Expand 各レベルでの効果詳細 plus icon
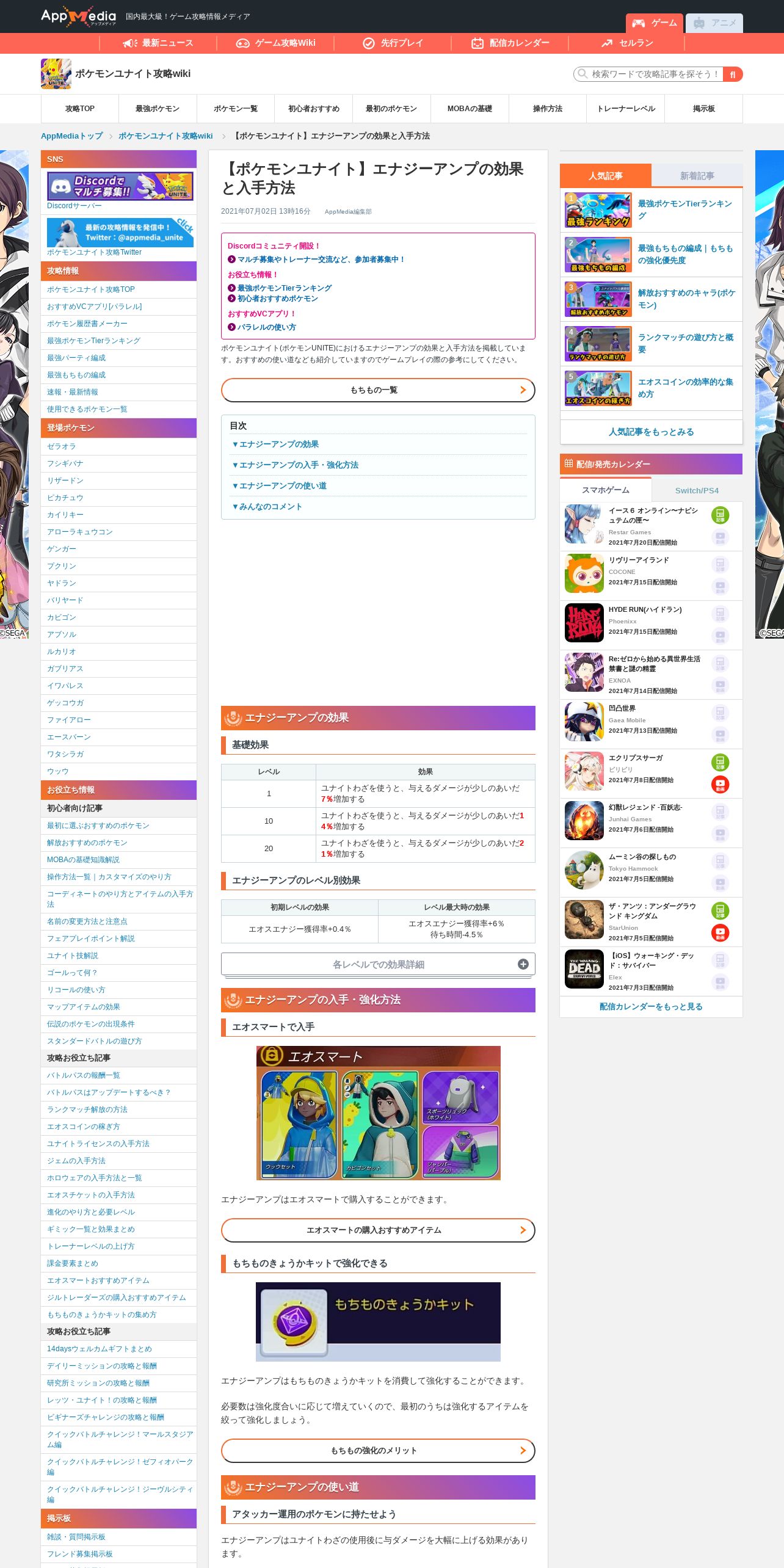 pos(523,964)
